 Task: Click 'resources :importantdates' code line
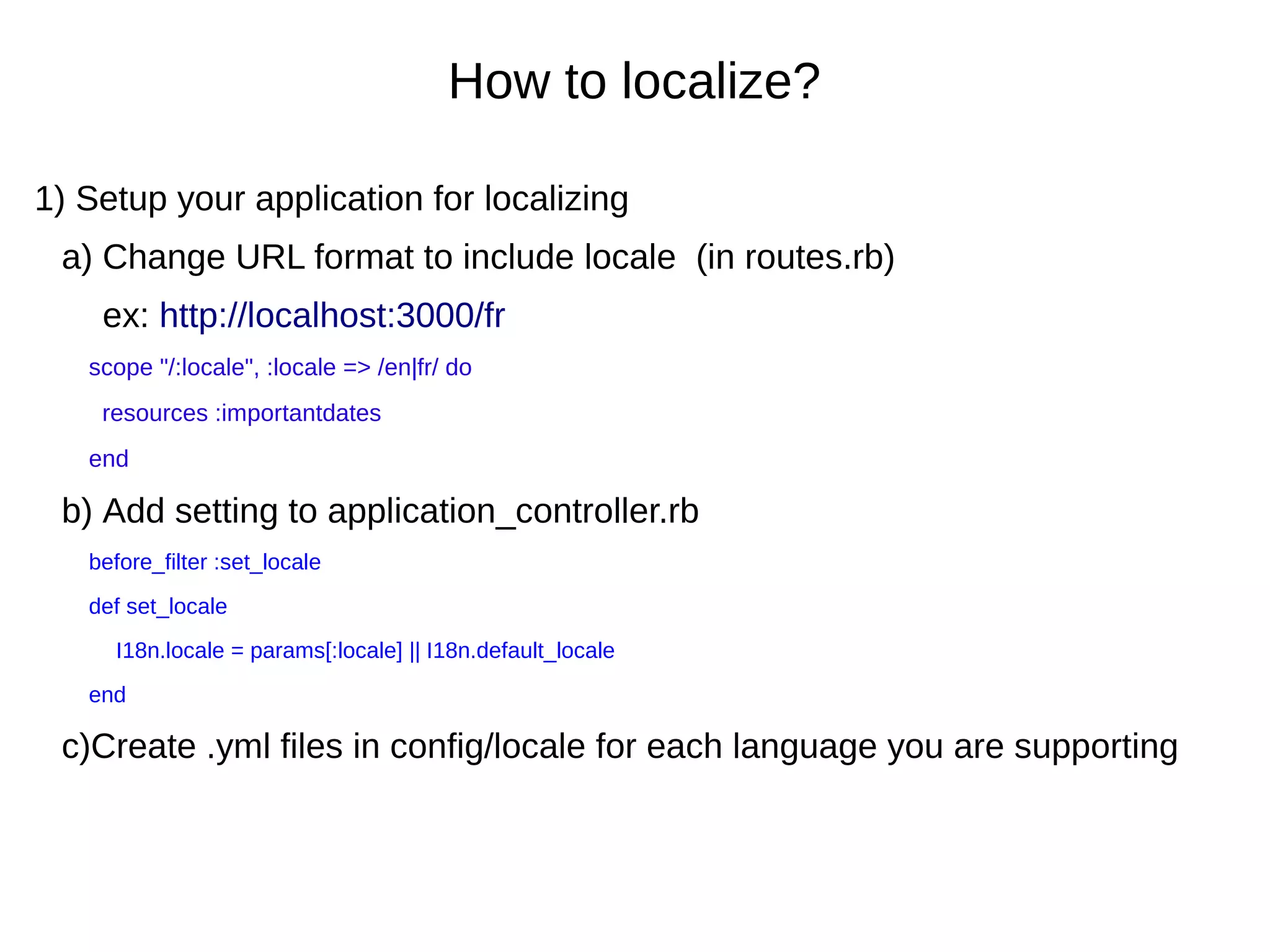(241, 413)
